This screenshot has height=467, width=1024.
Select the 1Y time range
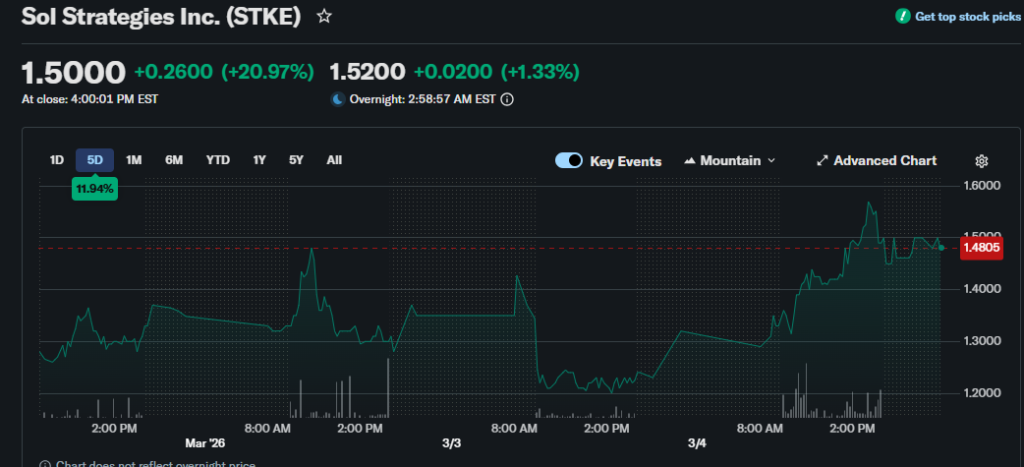[x=259, y=160]
